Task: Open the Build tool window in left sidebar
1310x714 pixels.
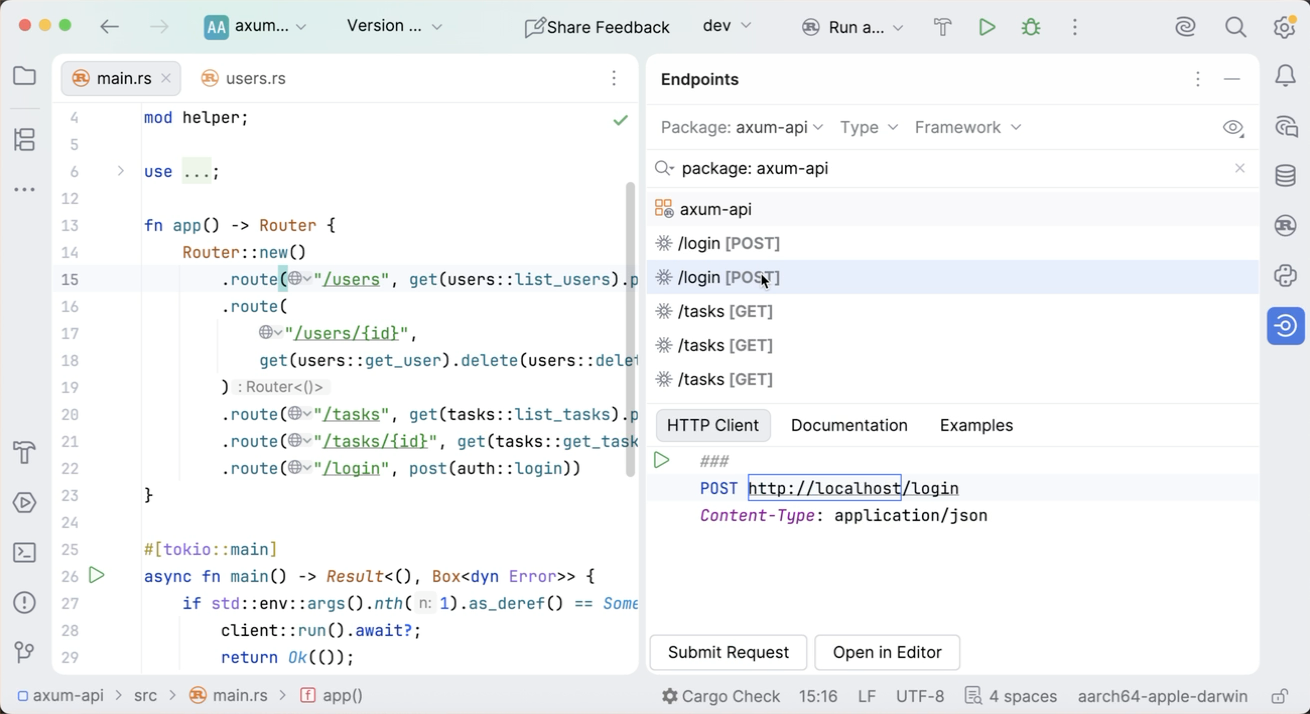Action: point(25,453)
